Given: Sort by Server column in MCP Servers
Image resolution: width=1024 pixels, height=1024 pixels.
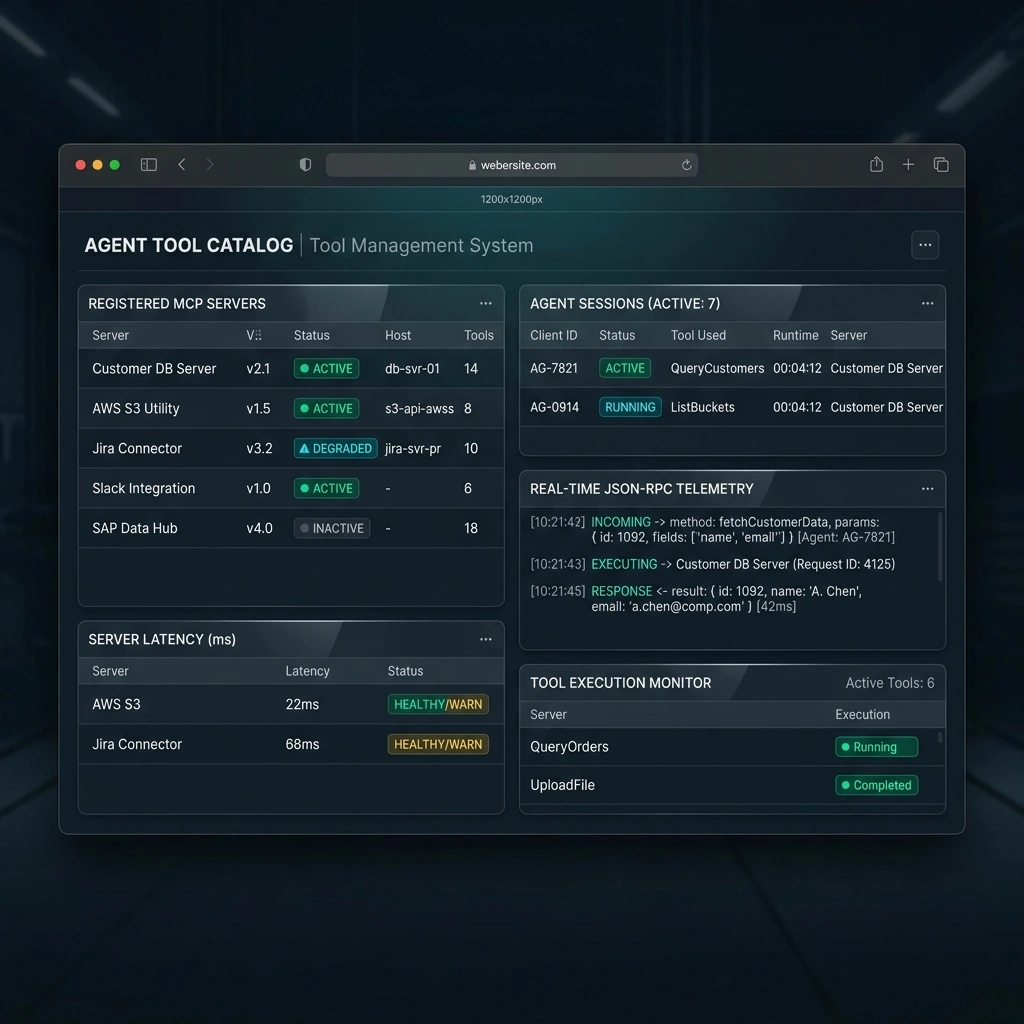Looking at the screenshot, I should pyautogui.click(x=110, y=335).
